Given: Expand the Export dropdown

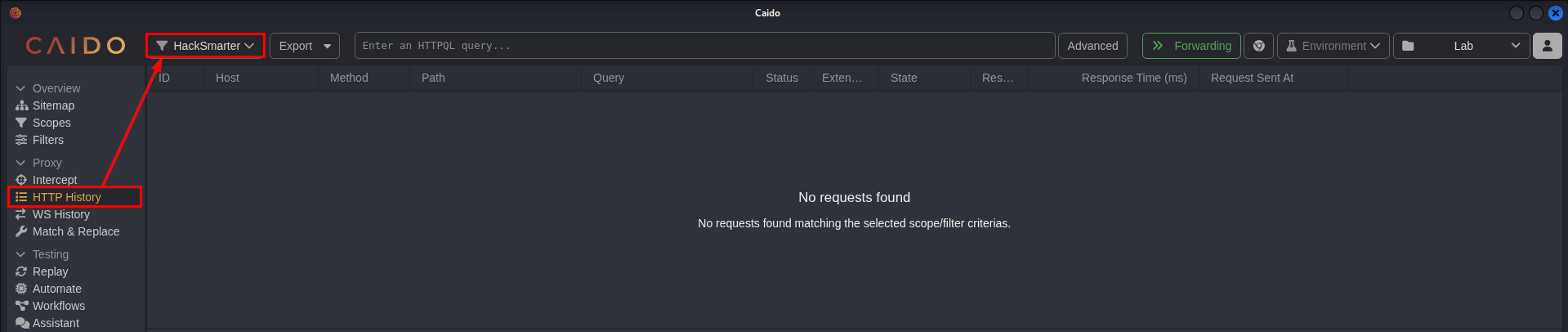Looking at the screenshot, I should [x=305, y=46].
